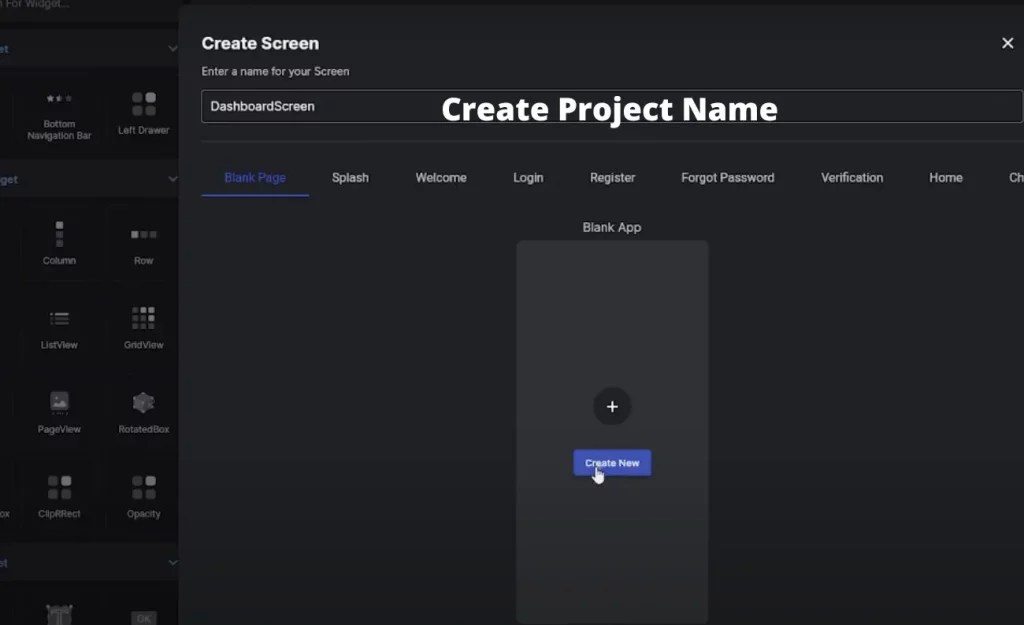Collapse the second widget section in the sidebar
This screenshot has height=625, width=1024.
pyautogui.click(x=172, y=178)
